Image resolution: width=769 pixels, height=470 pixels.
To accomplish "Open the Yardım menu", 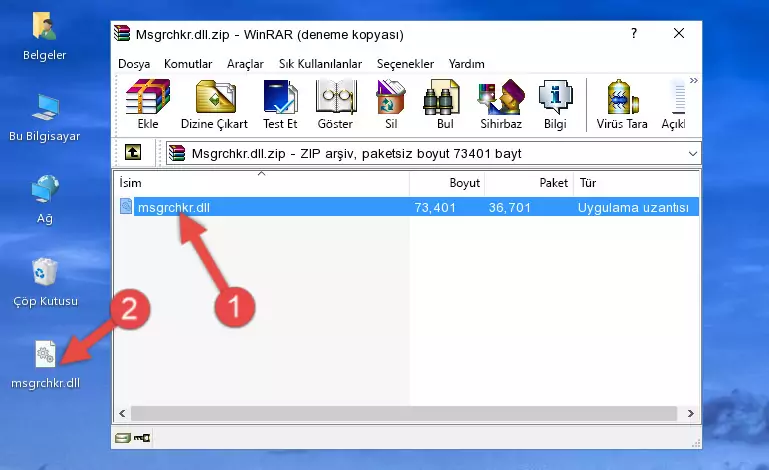I will point(466,64).
